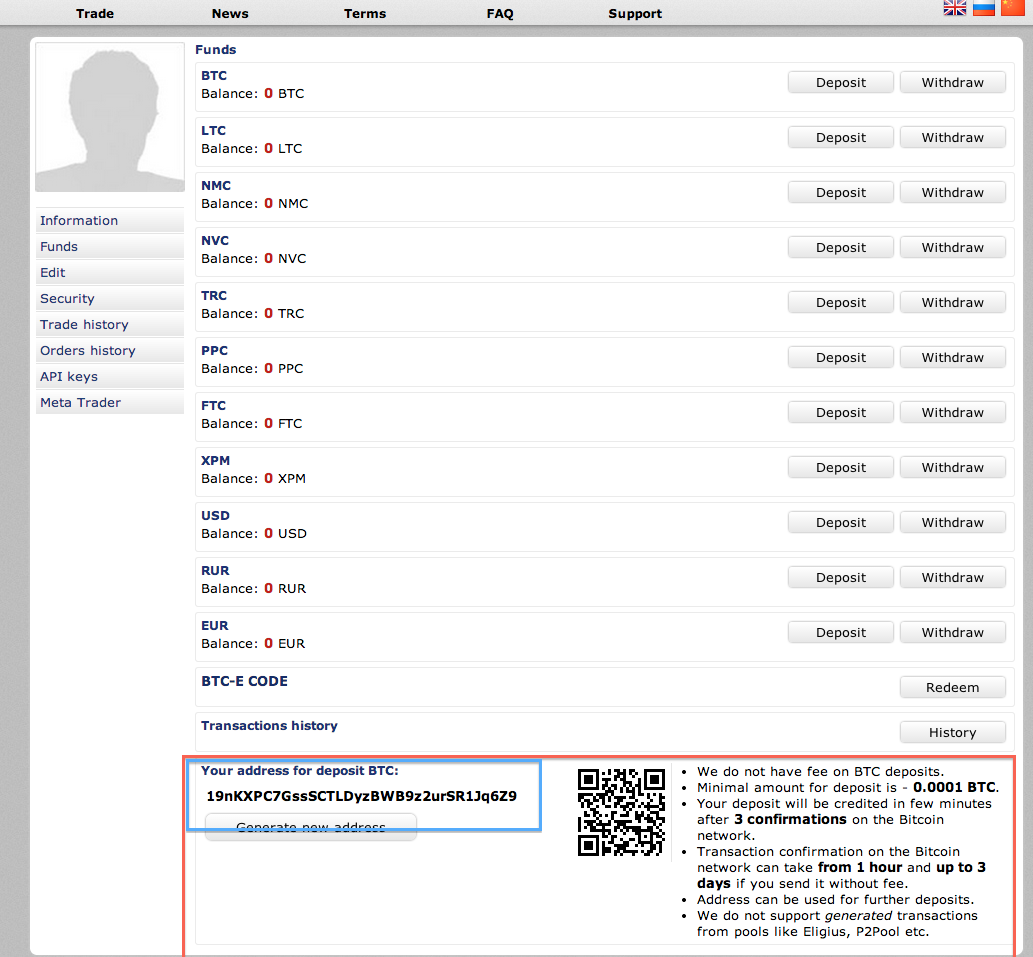Click Deposit for USD balance
Screen dimensions: 1033x957
pos(840,523)
